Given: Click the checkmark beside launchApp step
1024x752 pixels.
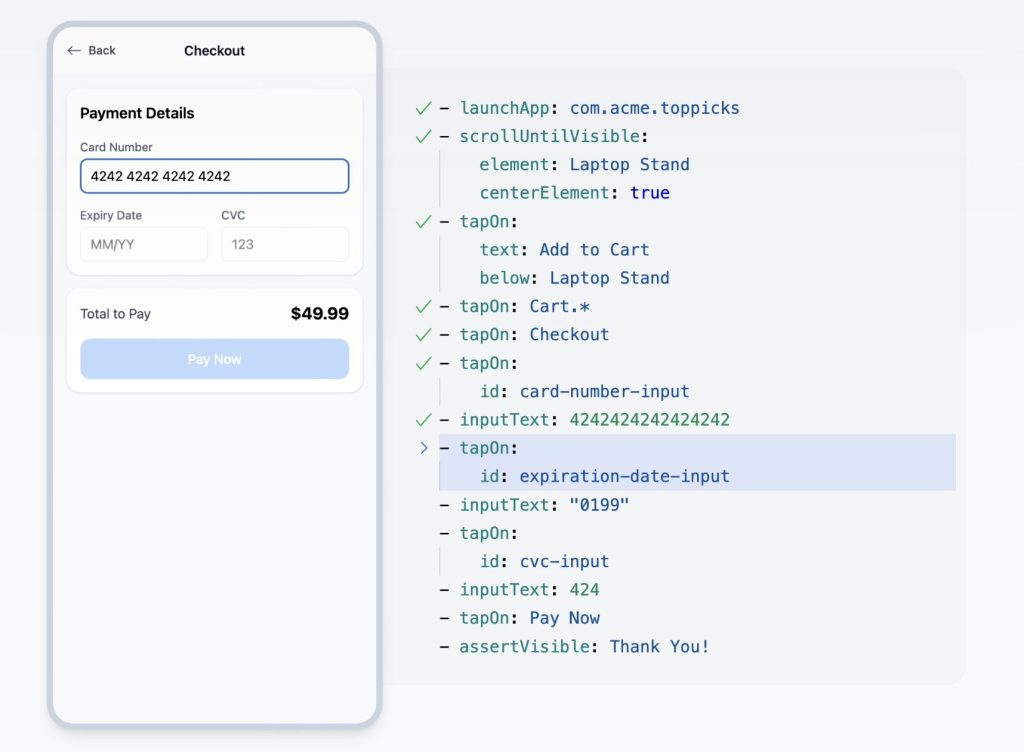Looking at the screenshot, I should coord(423,108).
